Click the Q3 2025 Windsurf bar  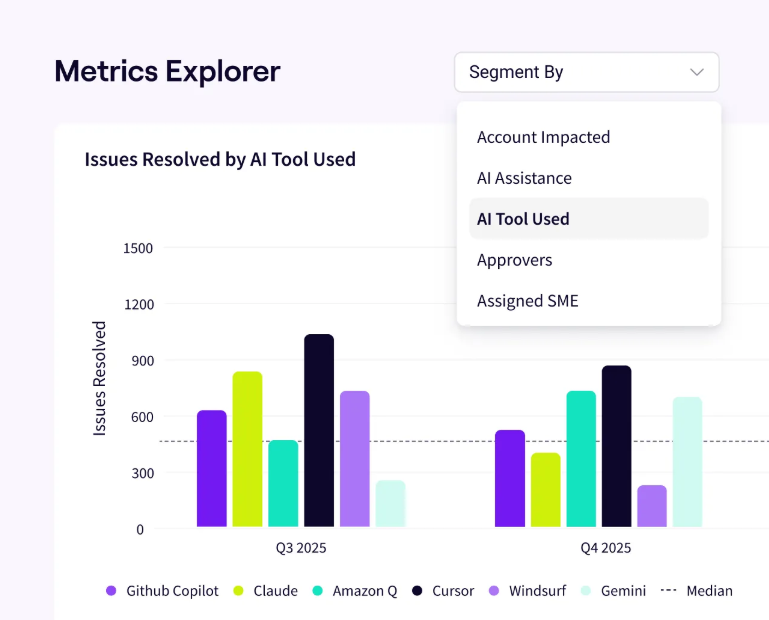tap(355, 459)
